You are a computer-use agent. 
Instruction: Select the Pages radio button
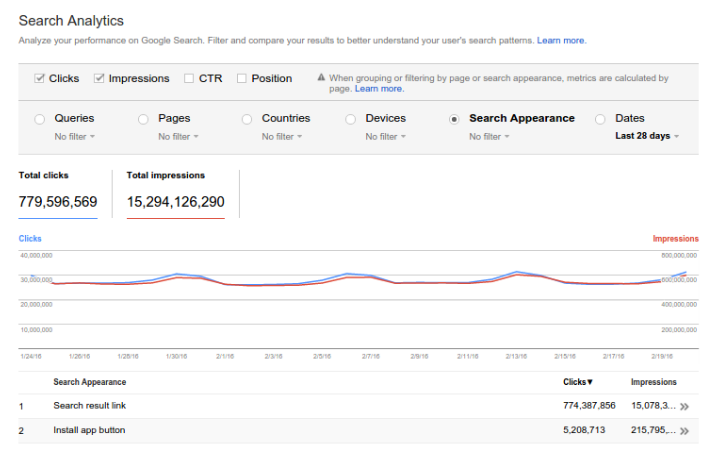coord(143,118)
